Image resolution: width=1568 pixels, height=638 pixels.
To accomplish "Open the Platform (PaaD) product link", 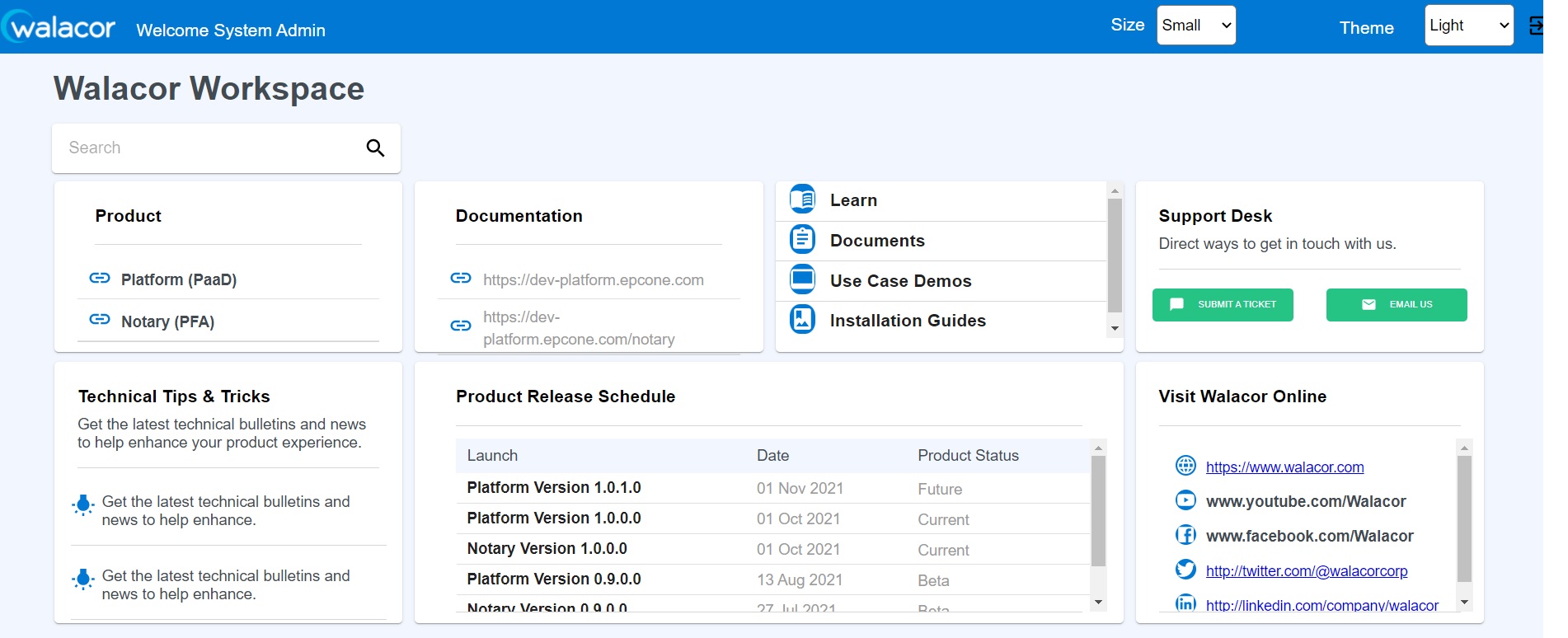I will (x=179, y=279).
